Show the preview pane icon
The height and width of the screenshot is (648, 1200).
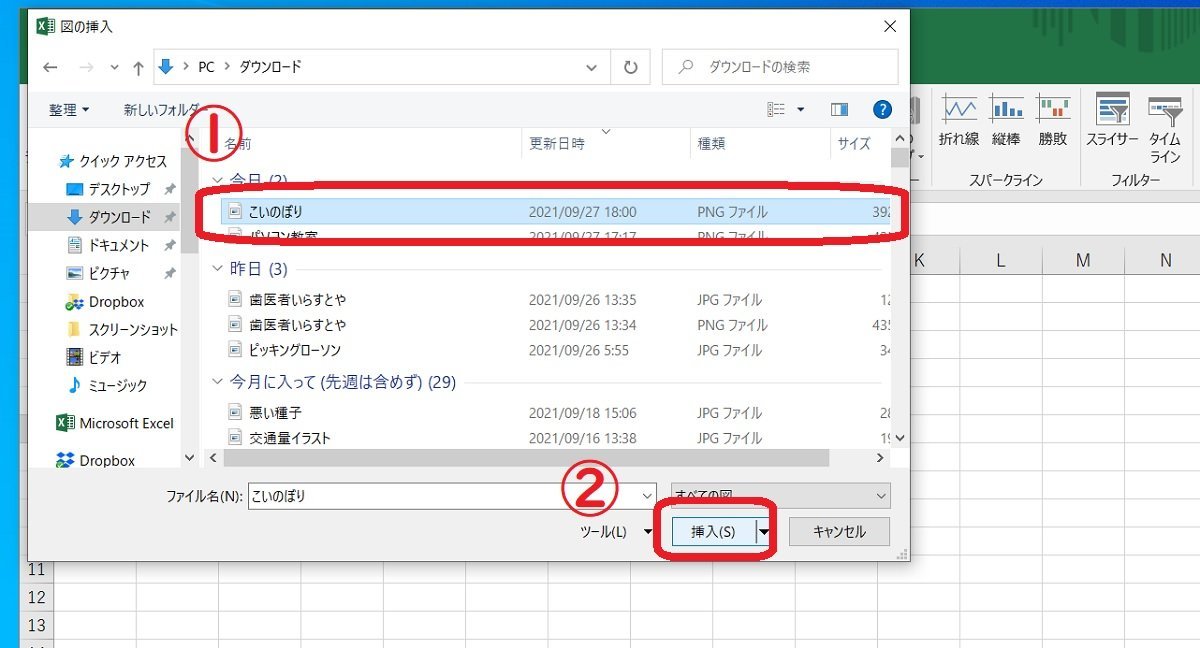pos(839,109)
